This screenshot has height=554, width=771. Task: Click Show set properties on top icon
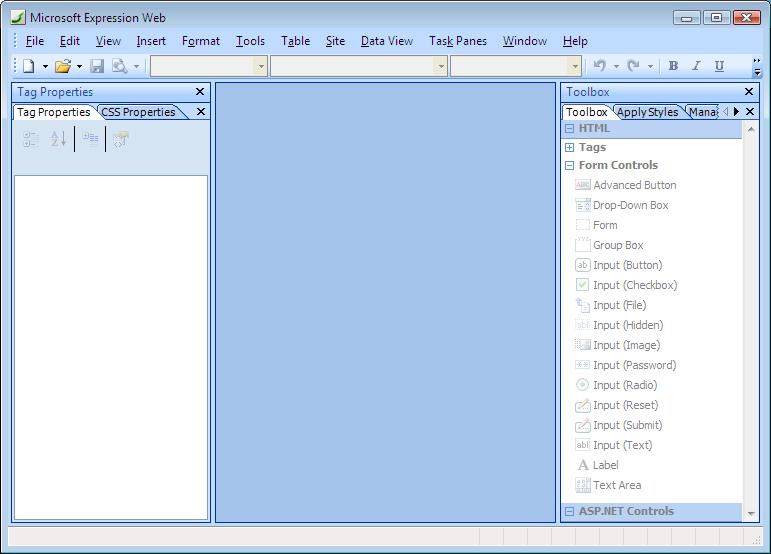(90, 139)
